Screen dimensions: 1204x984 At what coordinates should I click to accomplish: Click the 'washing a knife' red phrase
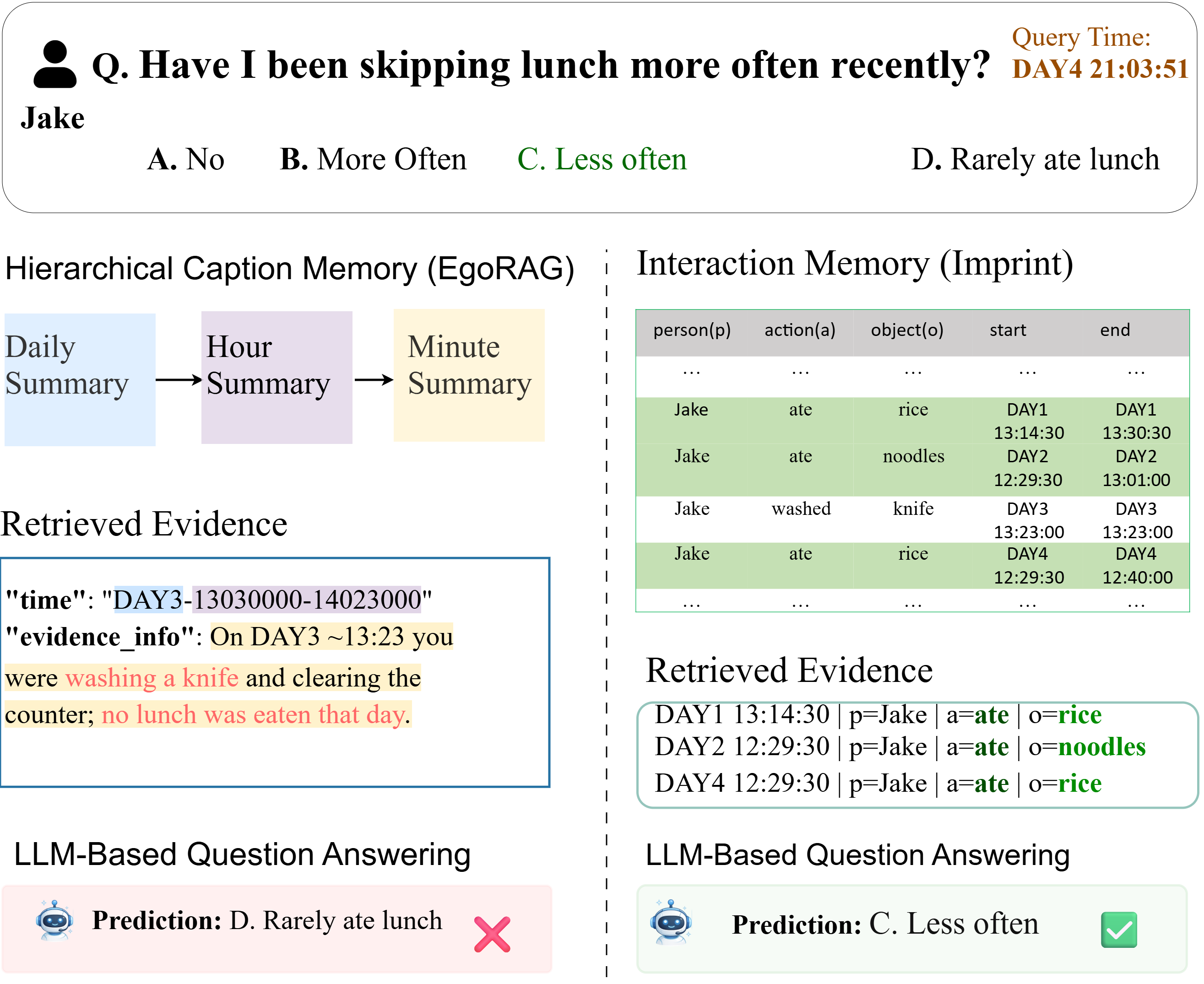point(152,679)
